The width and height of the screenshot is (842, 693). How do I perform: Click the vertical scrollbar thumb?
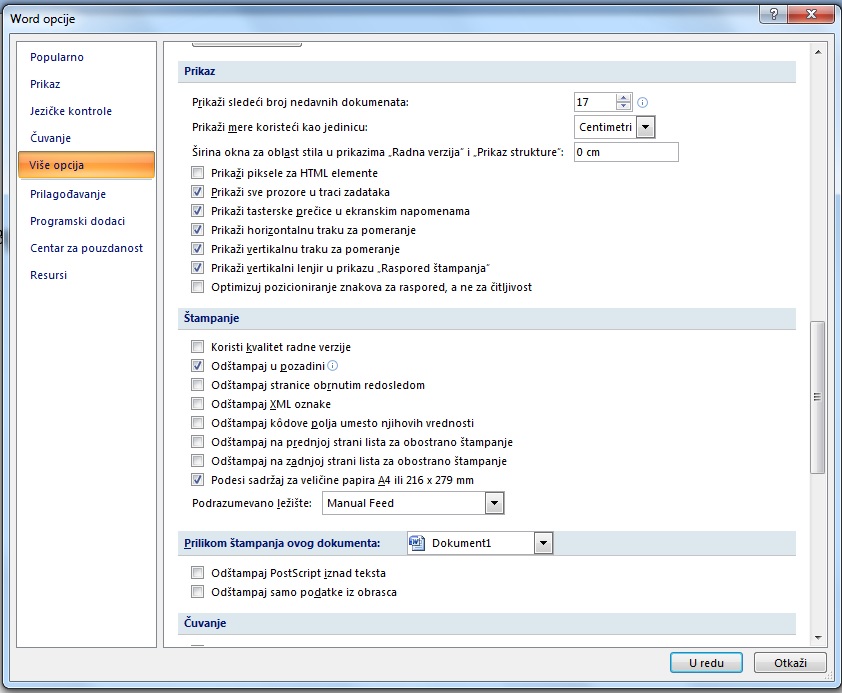pos(817,397)
